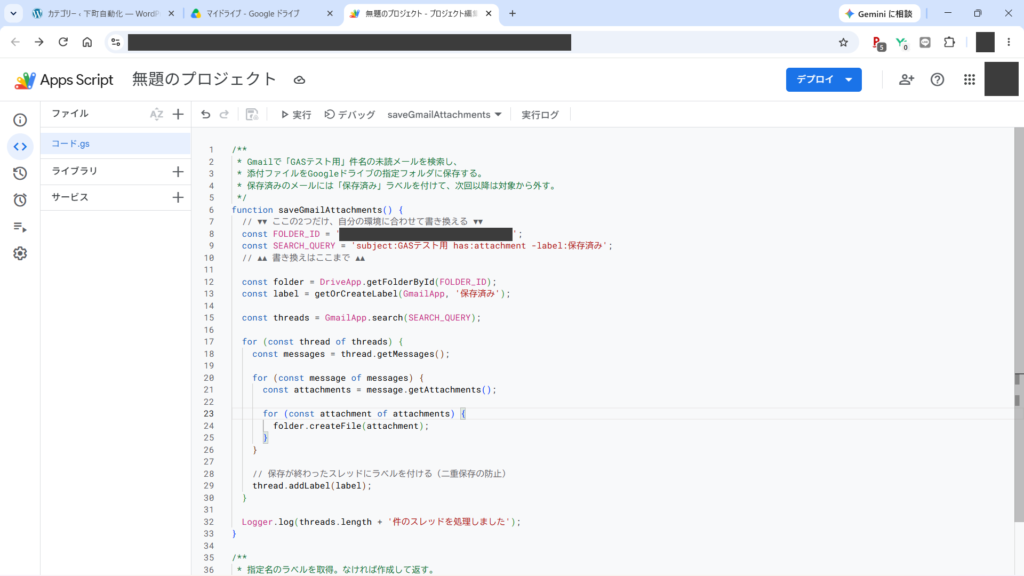1024x576 pixels.
Task: Add a service with plus icon
Action: pos(178,197)
